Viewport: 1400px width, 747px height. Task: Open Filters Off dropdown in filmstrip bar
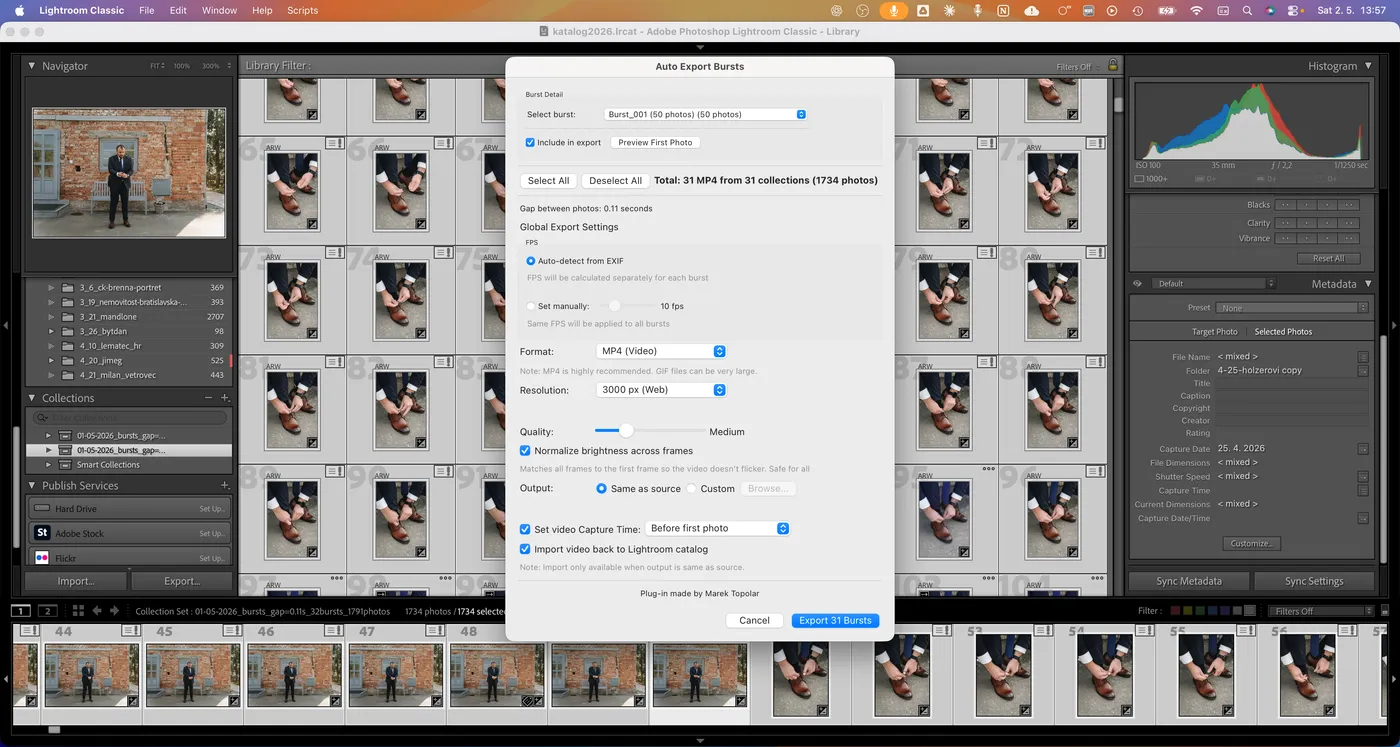[x=1320, y=611]
